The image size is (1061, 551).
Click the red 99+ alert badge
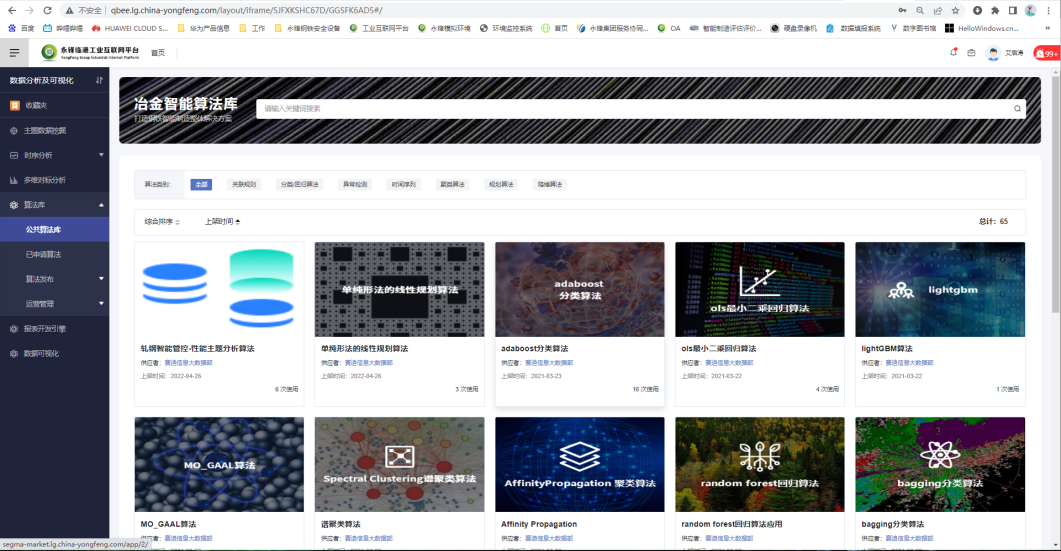pos(1051,53)
